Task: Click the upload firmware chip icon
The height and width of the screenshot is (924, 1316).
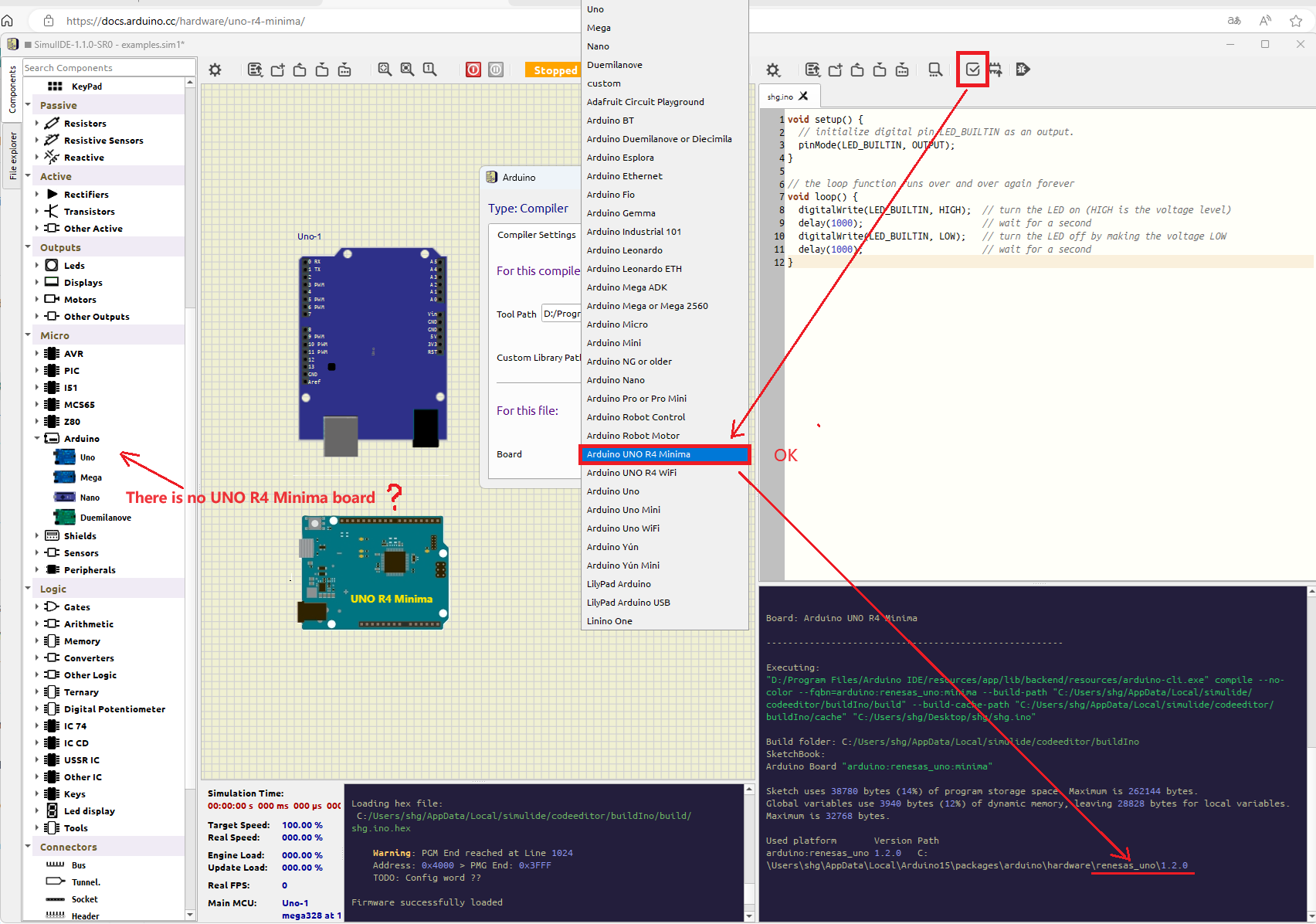Action: [x=995, y=70]
